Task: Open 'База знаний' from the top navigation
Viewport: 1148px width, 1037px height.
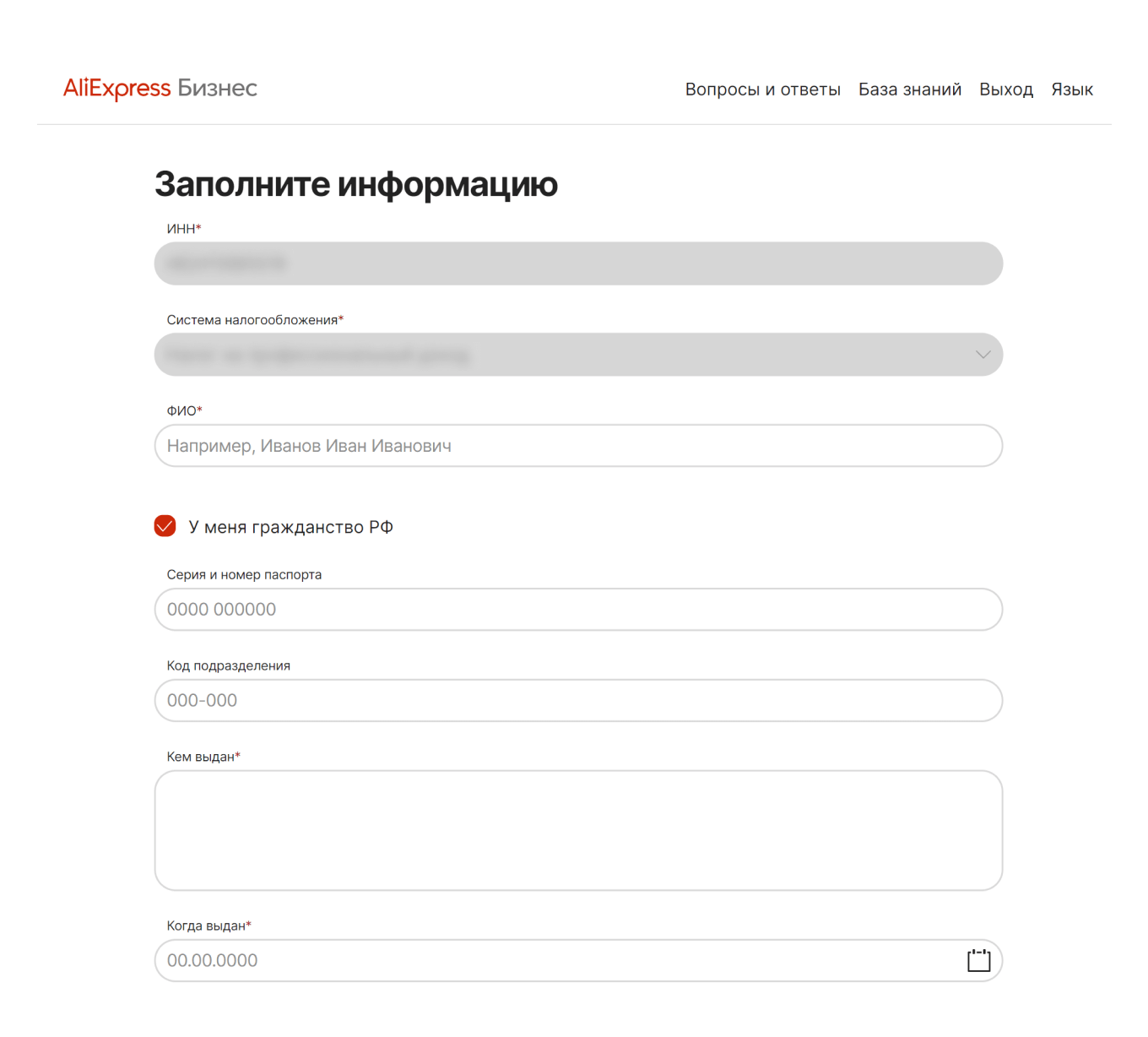Action: pos(910,89)
